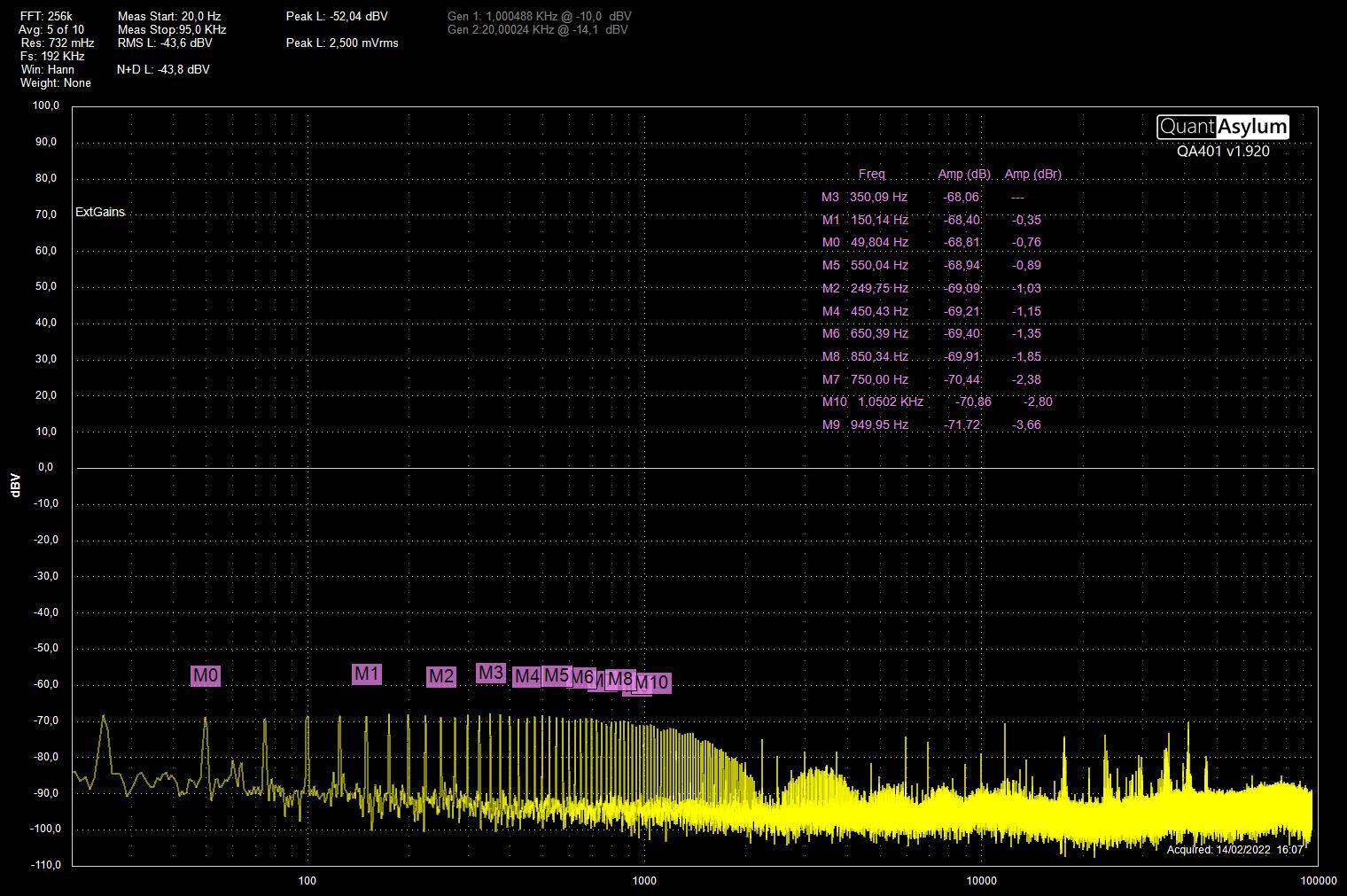Click the dBV vertical axis label

16,485
